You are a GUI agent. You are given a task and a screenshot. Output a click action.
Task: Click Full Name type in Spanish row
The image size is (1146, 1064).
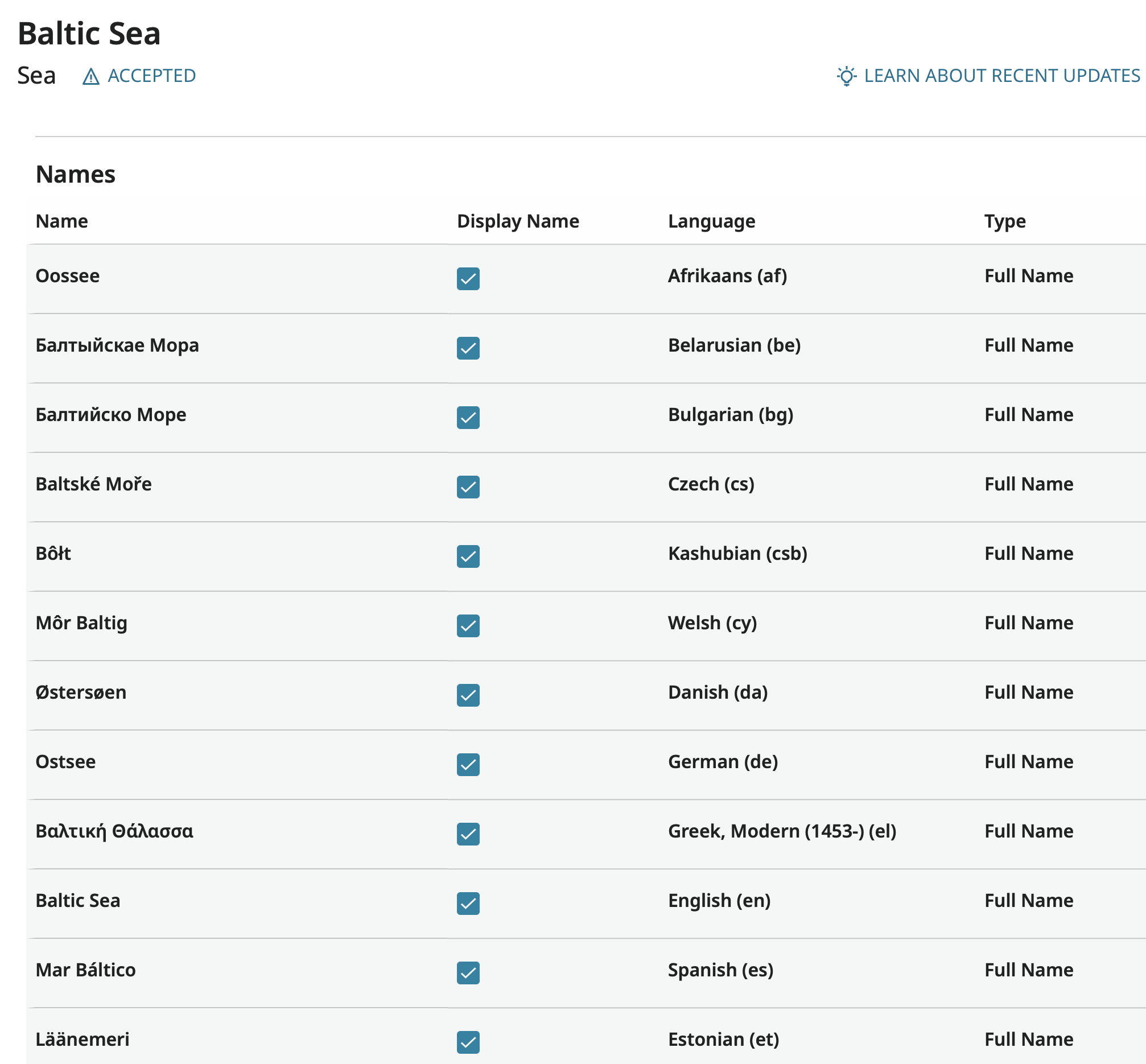(1029, 970)
